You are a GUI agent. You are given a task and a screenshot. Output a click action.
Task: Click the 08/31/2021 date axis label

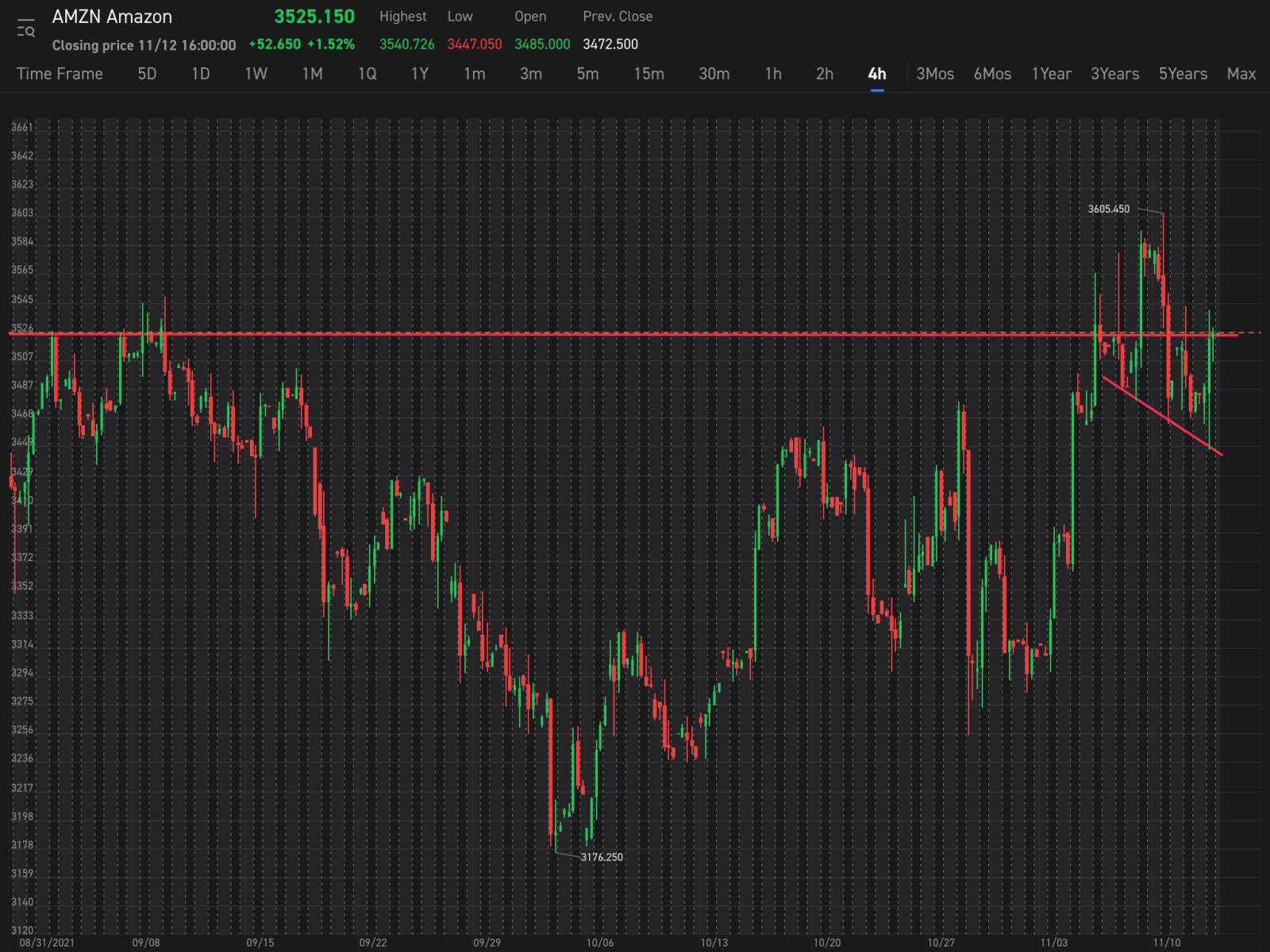(47, 942)
